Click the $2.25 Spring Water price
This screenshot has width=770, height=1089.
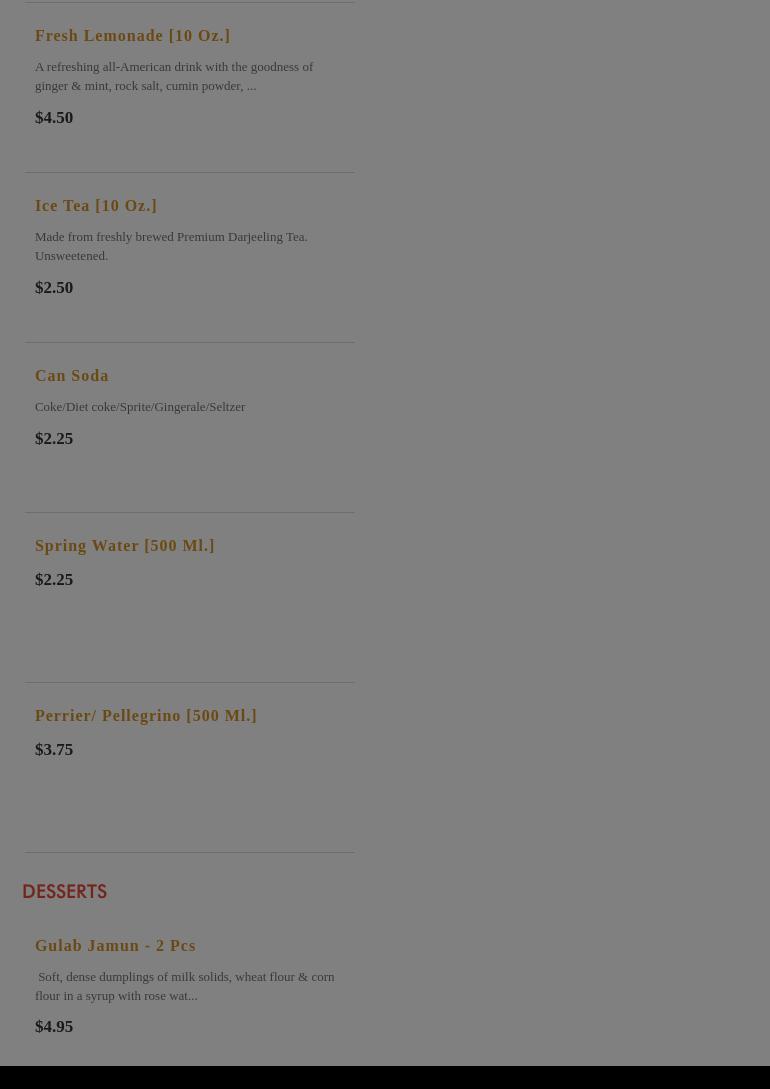(54, 579)
